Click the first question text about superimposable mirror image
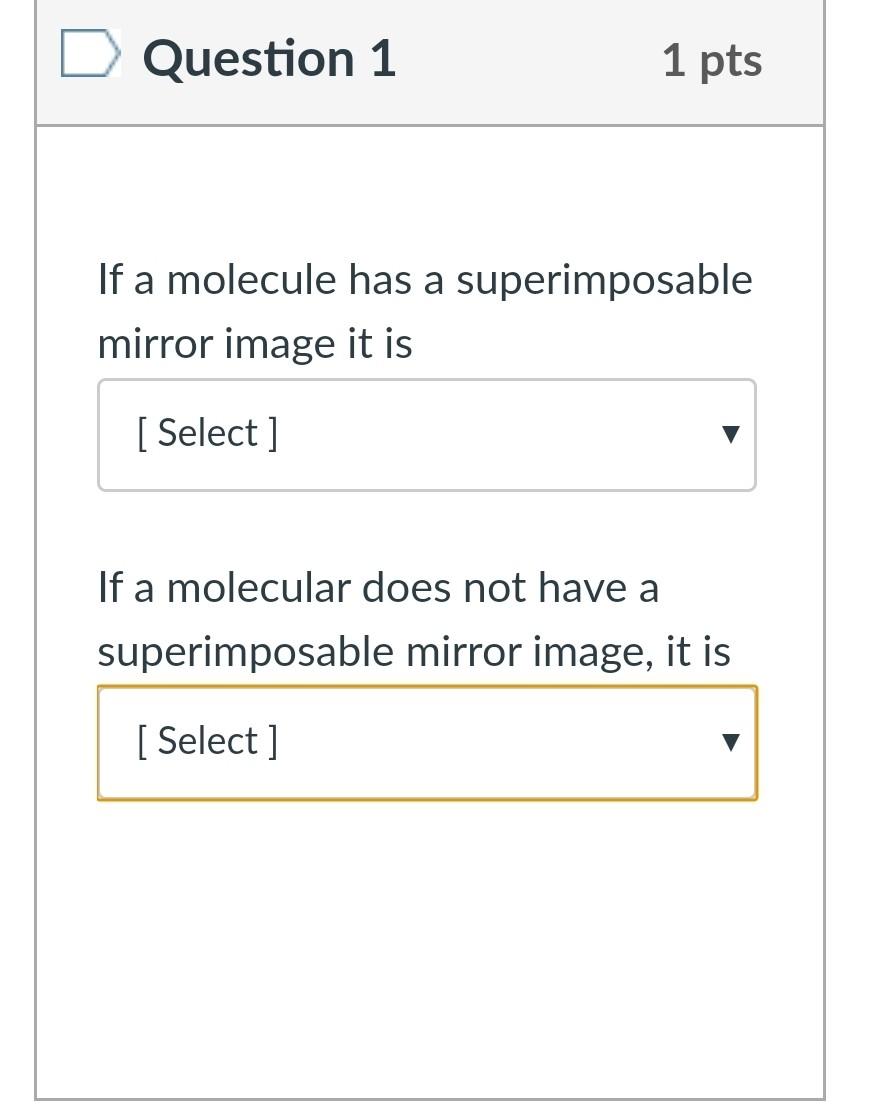This screenshot has width=884, height=1119. coord(424,310)
